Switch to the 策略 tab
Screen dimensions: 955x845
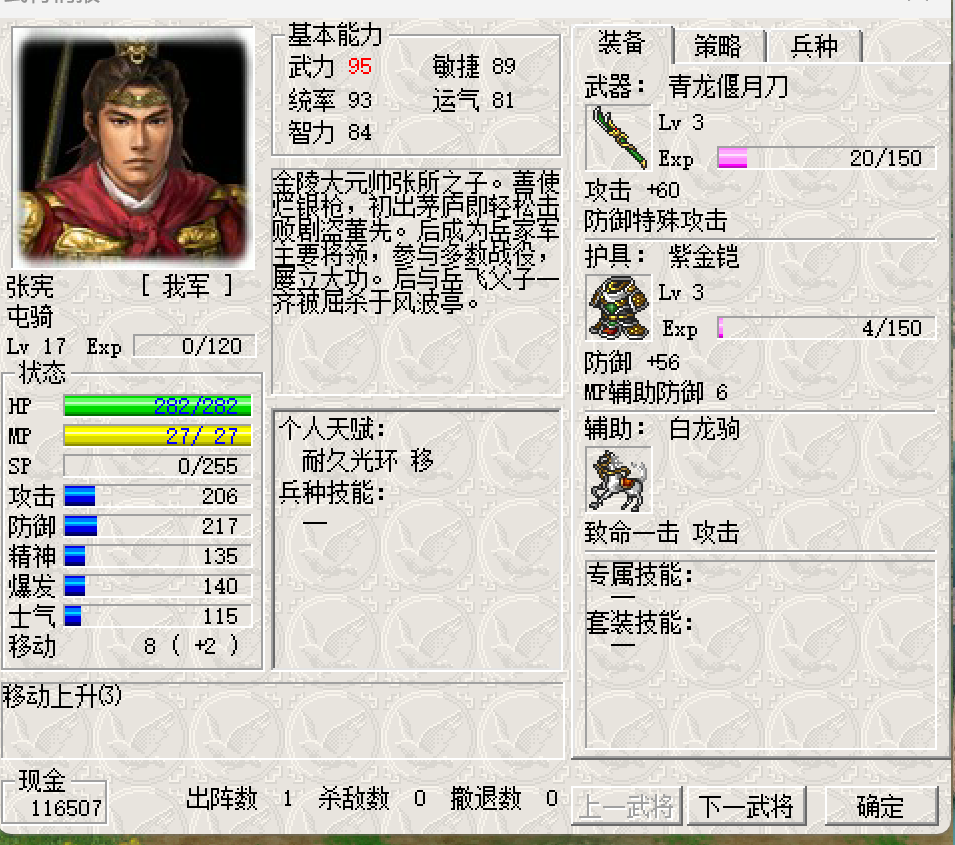pos(719,46)
